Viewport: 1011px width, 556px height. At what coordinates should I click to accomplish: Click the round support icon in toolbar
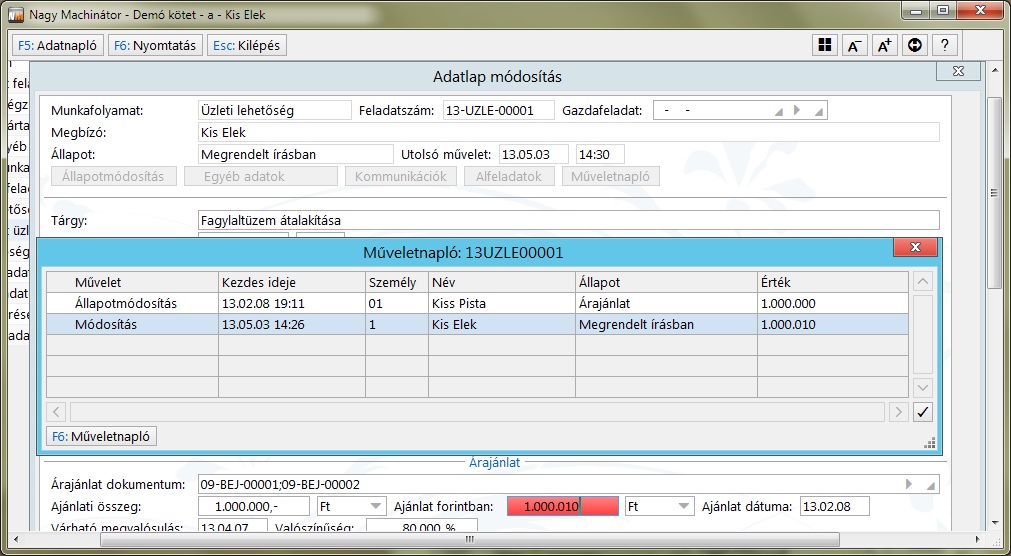click(x=914, y=45)
